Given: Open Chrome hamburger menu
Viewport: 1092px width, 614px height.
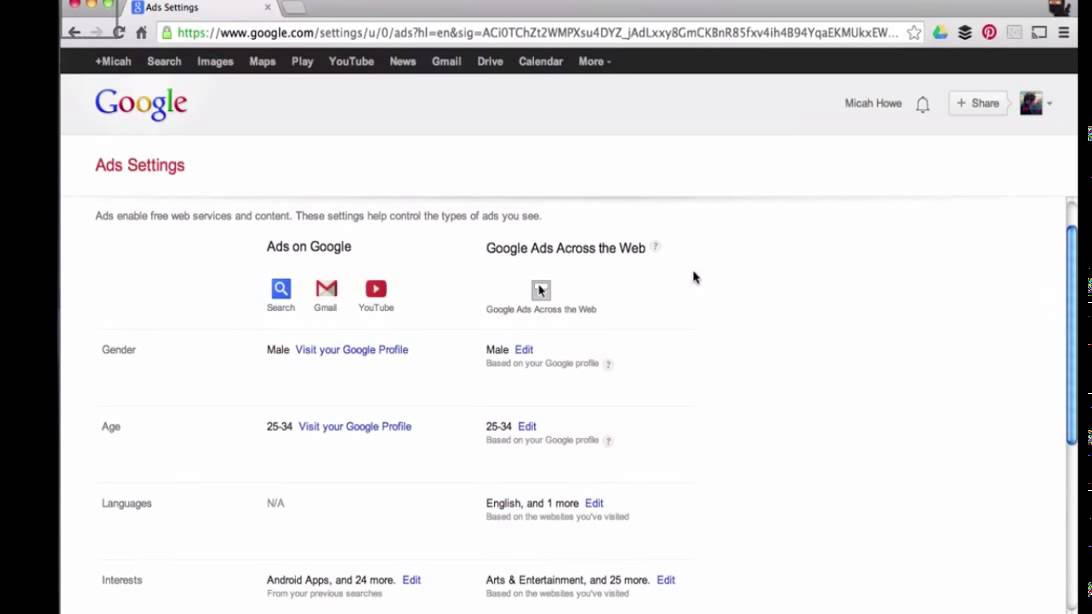Looking at the screenshot, I should [x=1063, y=32].
